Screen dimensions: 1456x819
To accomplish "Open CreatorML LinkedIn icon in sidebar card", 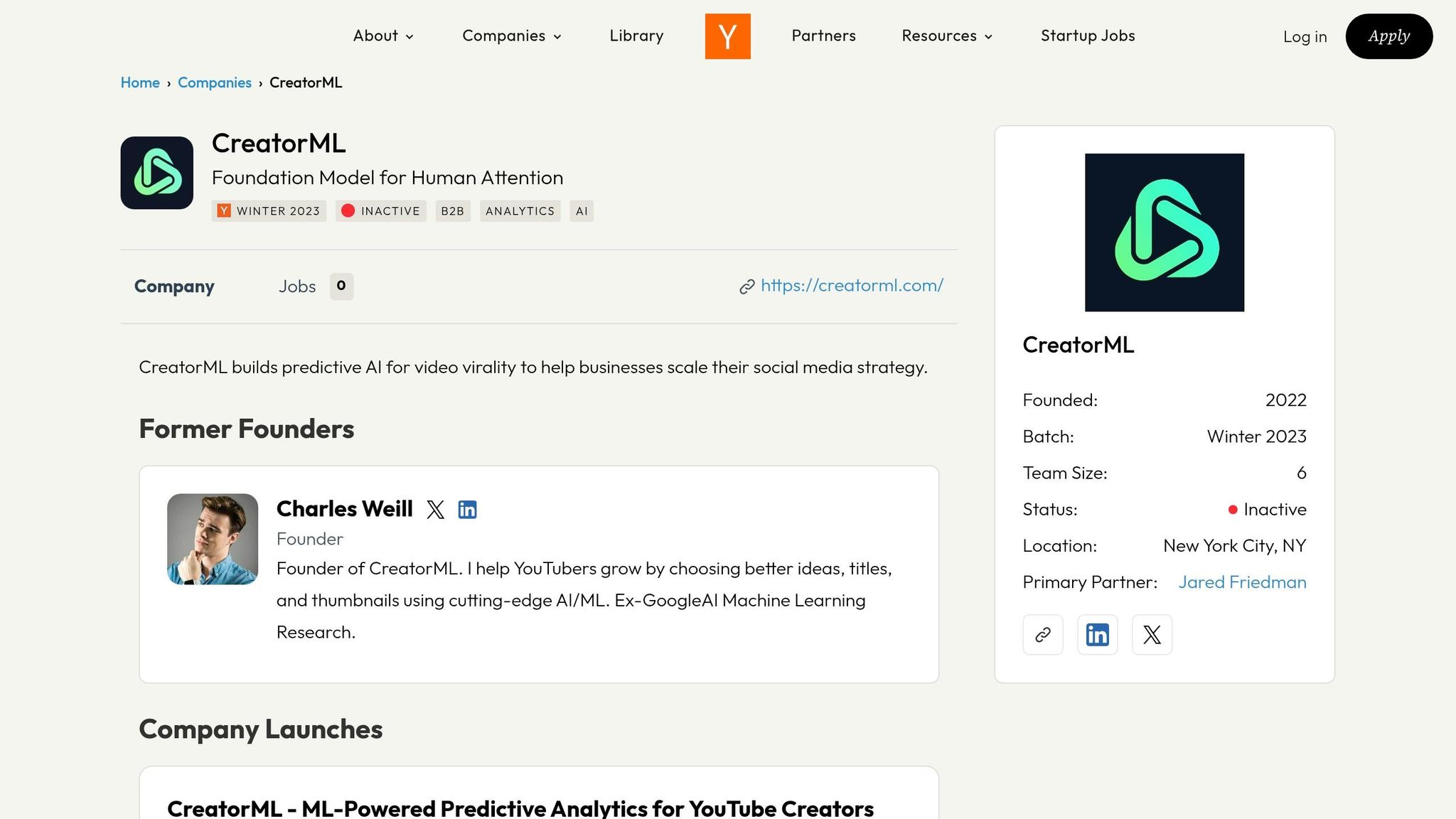I will (1098, 635).
